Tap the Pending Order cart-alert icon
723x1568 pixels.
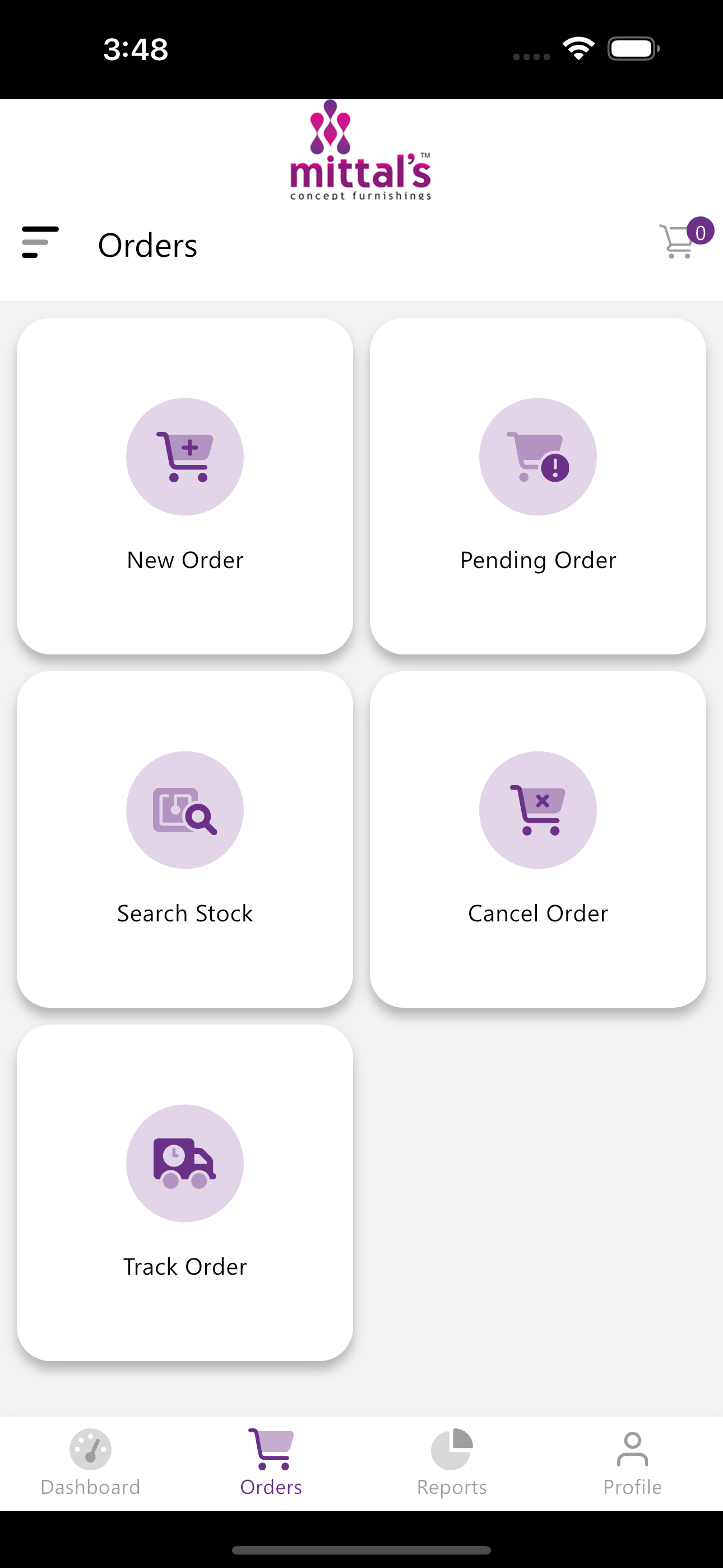(538, 456)
